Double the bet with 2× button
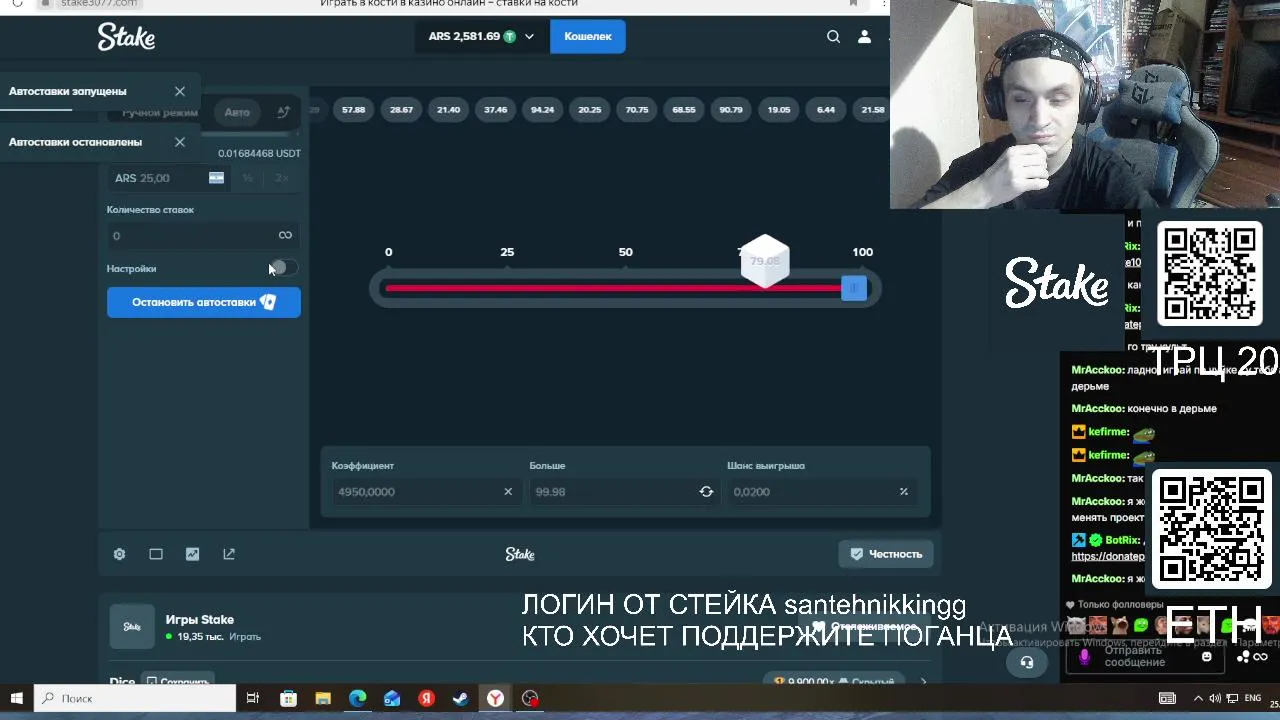 281,178
